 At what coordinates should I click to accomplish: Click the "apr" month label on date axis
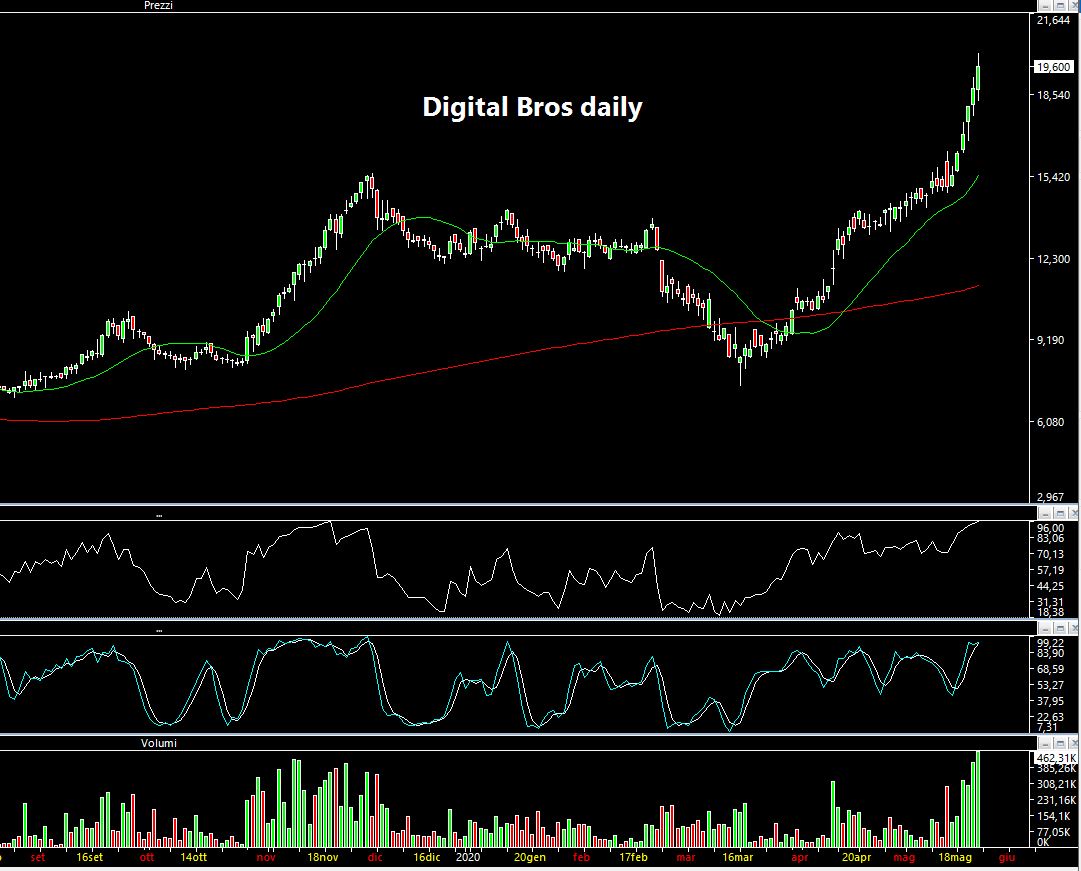coord(800,857)
